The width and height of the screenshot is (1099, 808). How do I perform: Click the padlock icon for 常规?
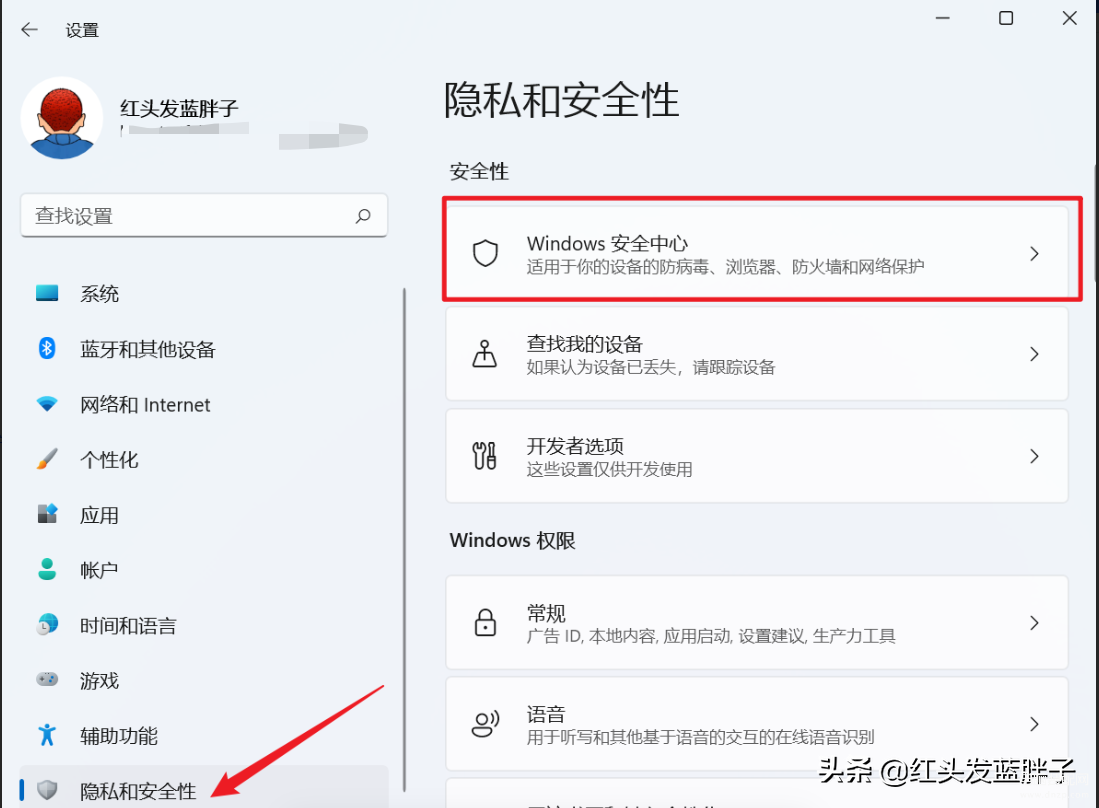click(485, 623)
